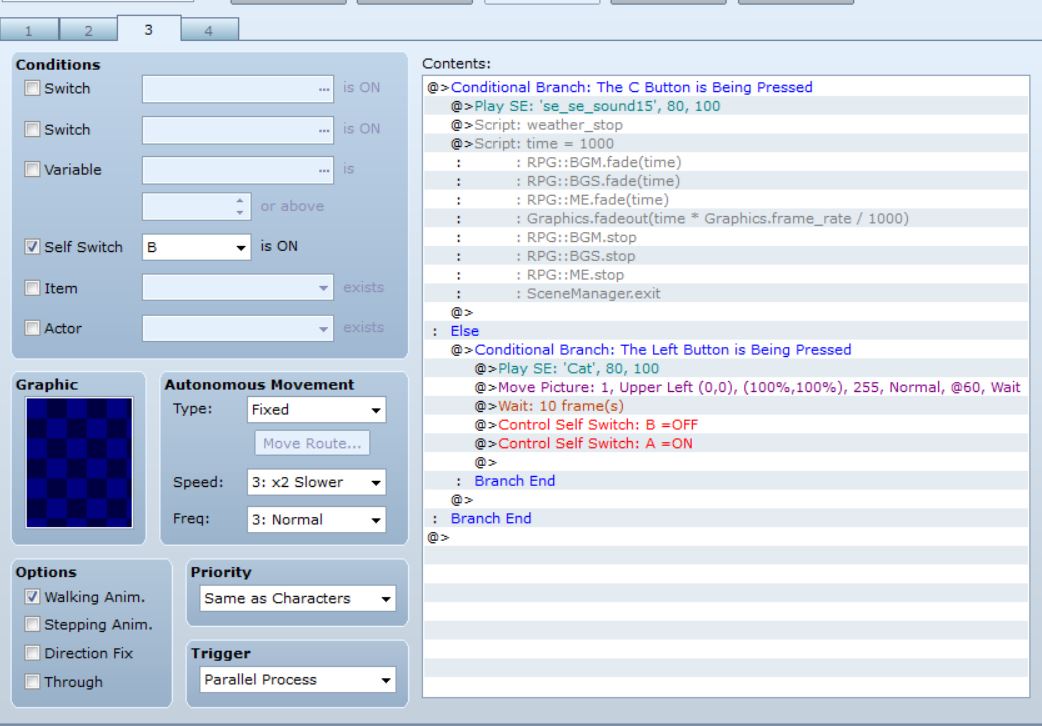Select 'Control Self Switch: B =OFF' command
The height and width of the screenshot is (726, 1042).
(x=726, y=424)
